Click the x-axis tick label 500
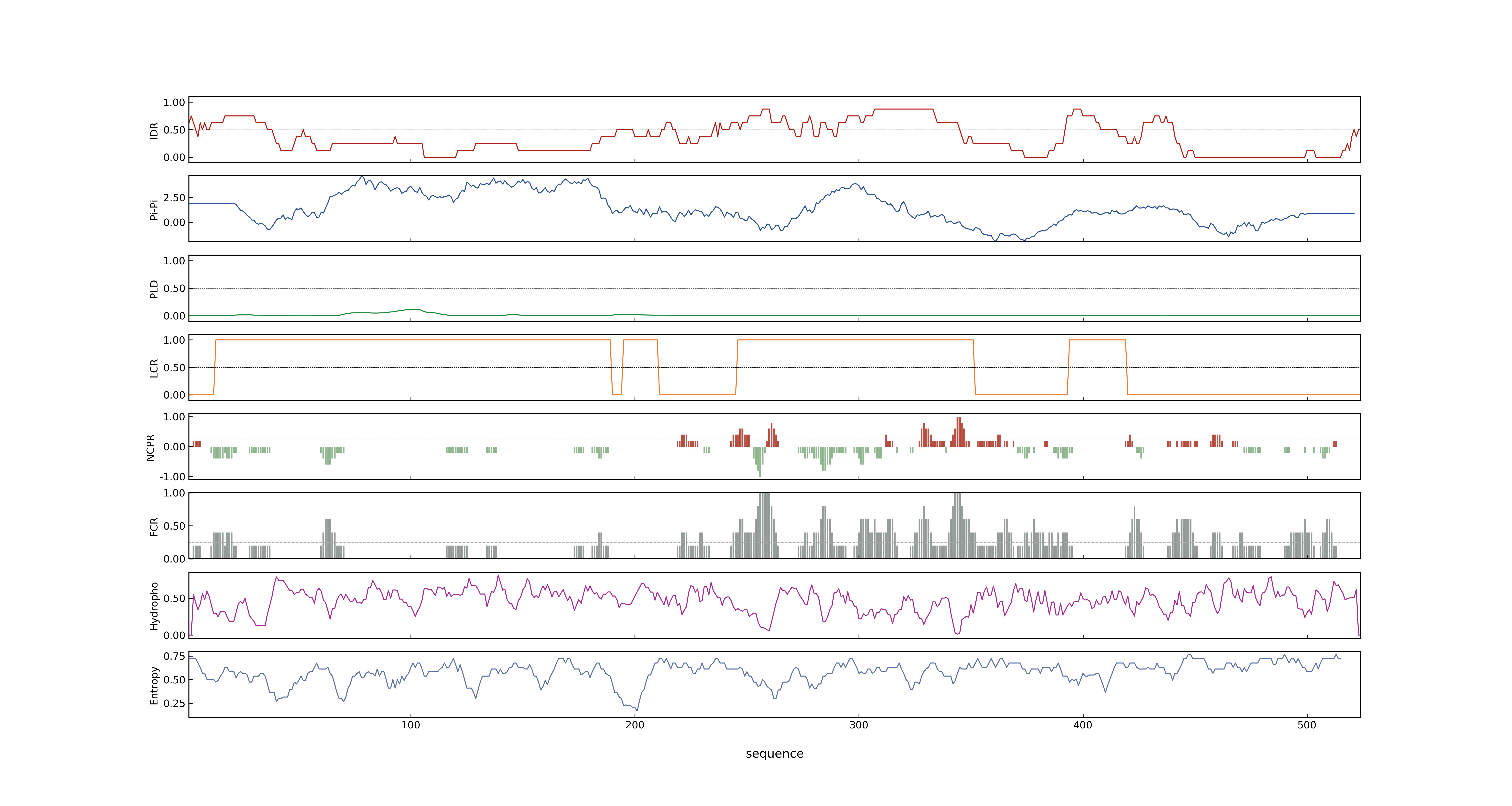Image resolution: width=1512 pixels, height=806 pixels. click(x=1307, y=725)
